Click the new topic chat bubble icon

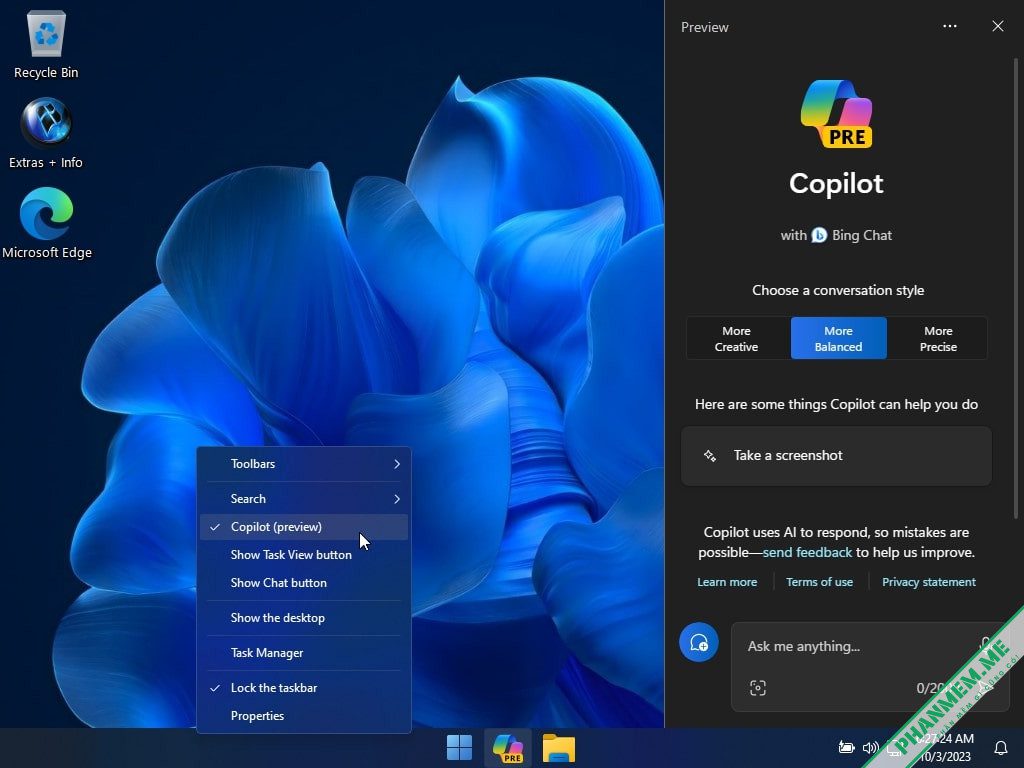[x=699, y=643]
